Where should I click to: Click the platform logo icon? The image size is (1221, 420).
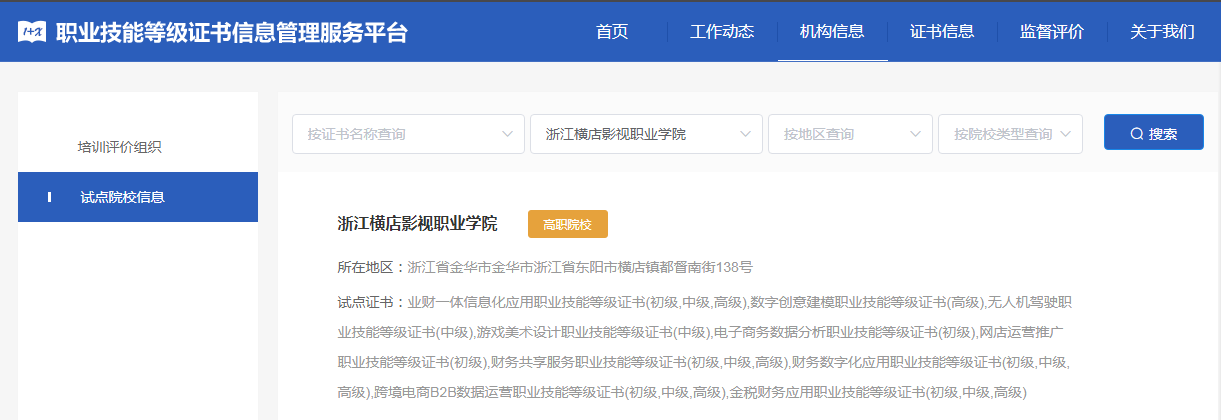point(32,32)
